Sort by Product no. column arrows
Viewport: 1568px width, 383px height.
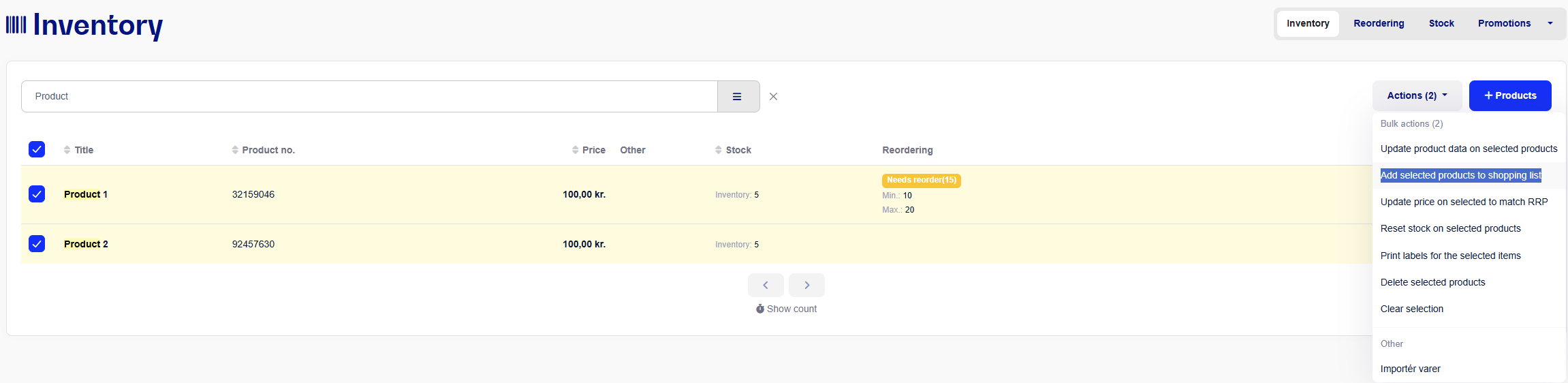click(x=235, y=150)
